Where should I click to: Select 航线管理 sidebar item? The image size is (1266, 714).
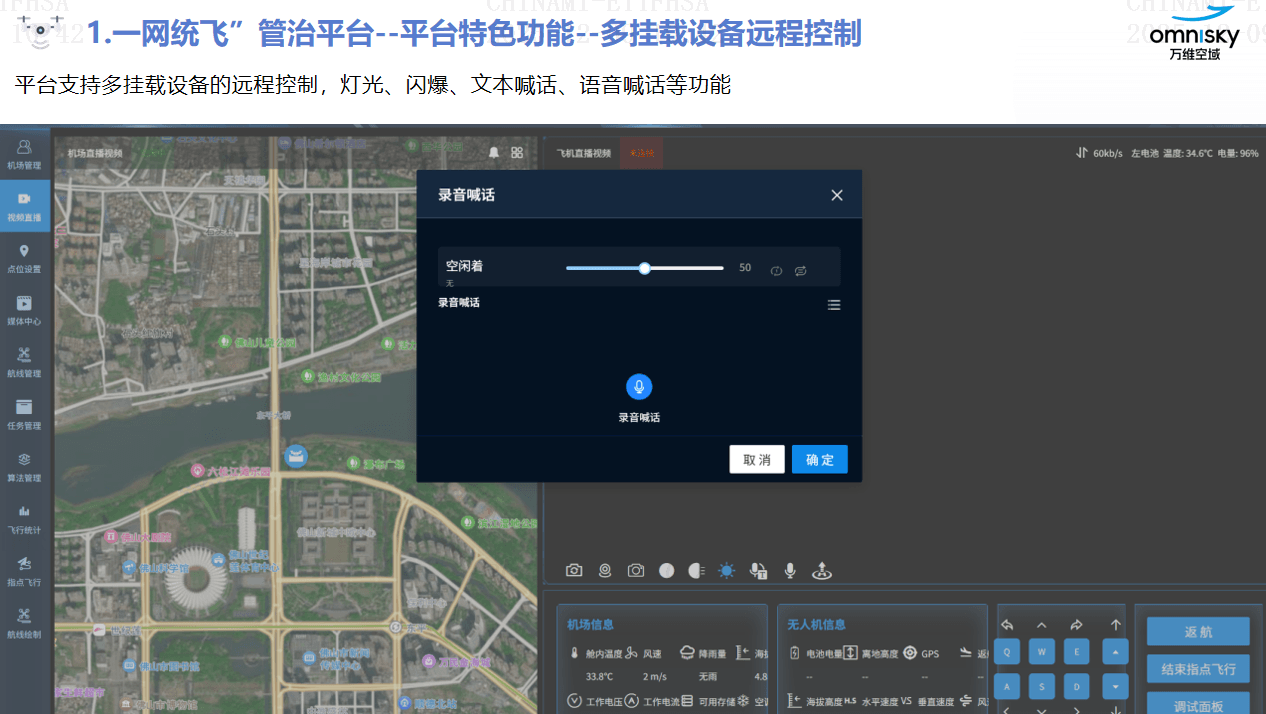[24, 362]
